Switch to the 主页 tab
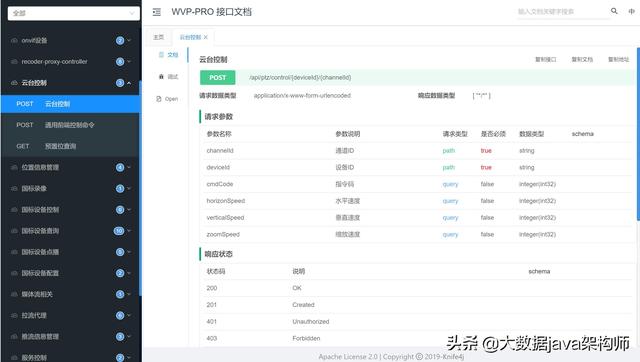The image size is (640, 362). pyautogui.click(x=159, y=37)
